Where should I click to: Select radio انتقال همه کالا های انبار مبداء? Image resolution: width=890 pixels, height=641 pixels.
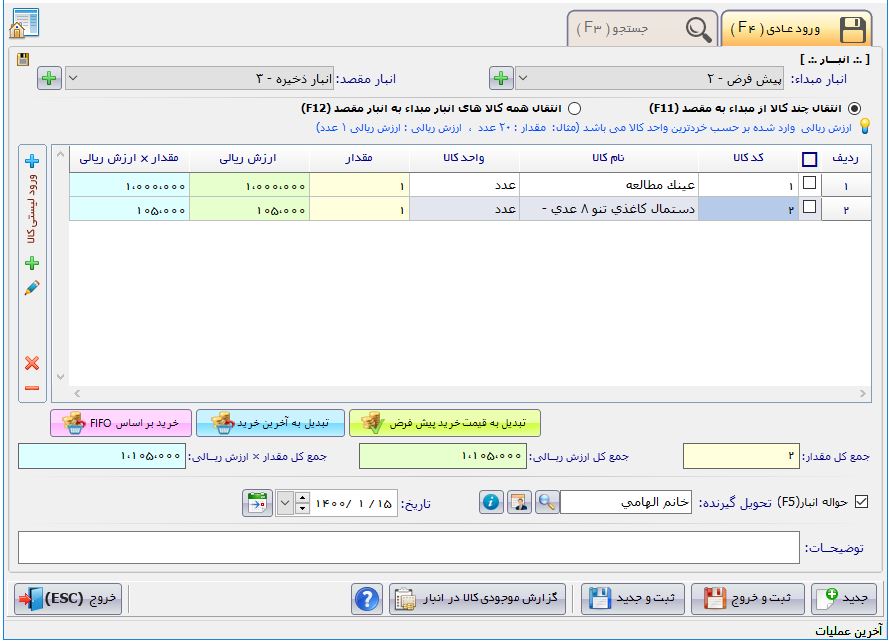pyautogui.click(x=574, y=108)
